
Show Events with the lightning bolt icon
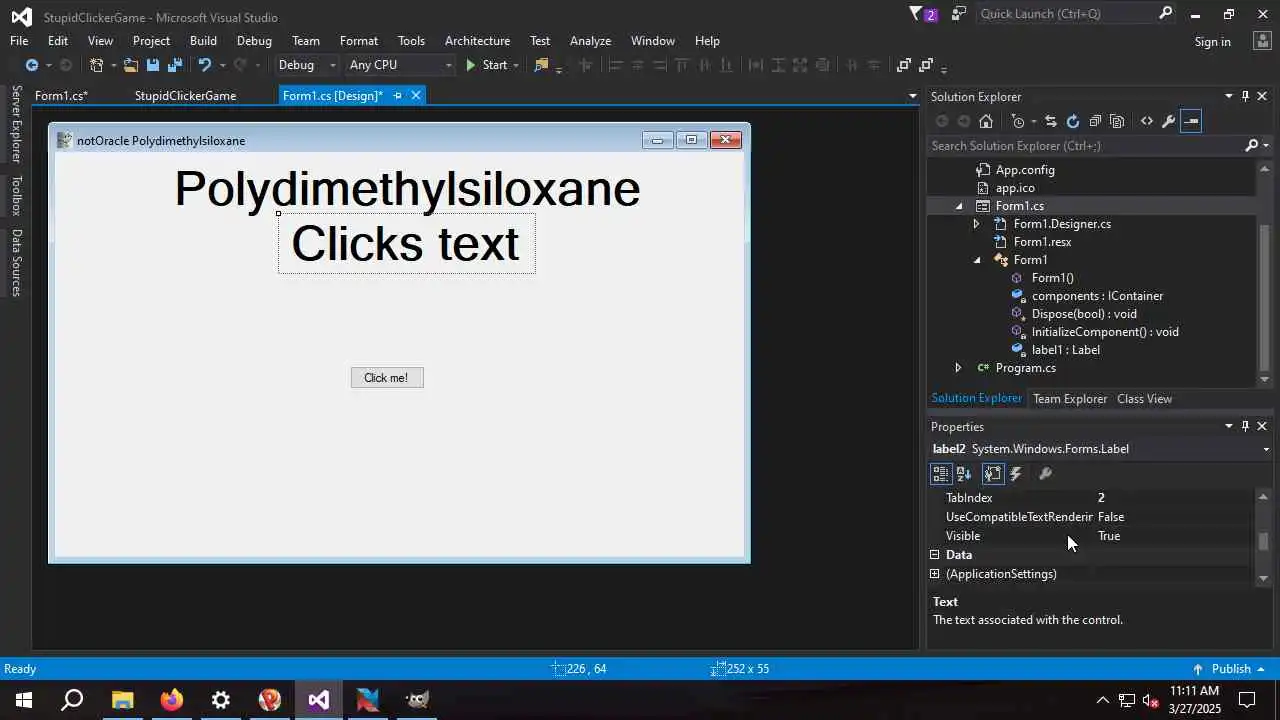click(x=1016, y=474)
